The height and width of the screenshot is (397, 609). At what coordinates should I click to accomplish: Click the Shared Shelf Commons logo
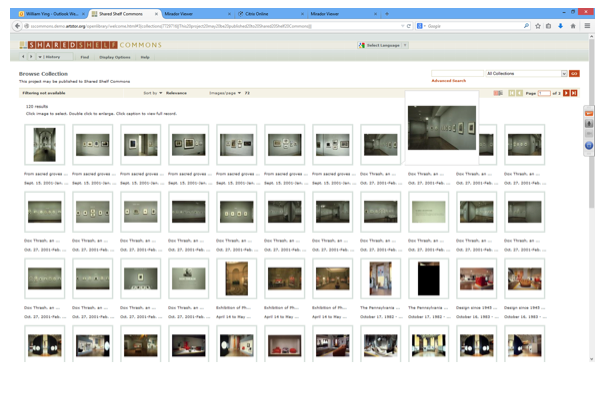(90, 45)
